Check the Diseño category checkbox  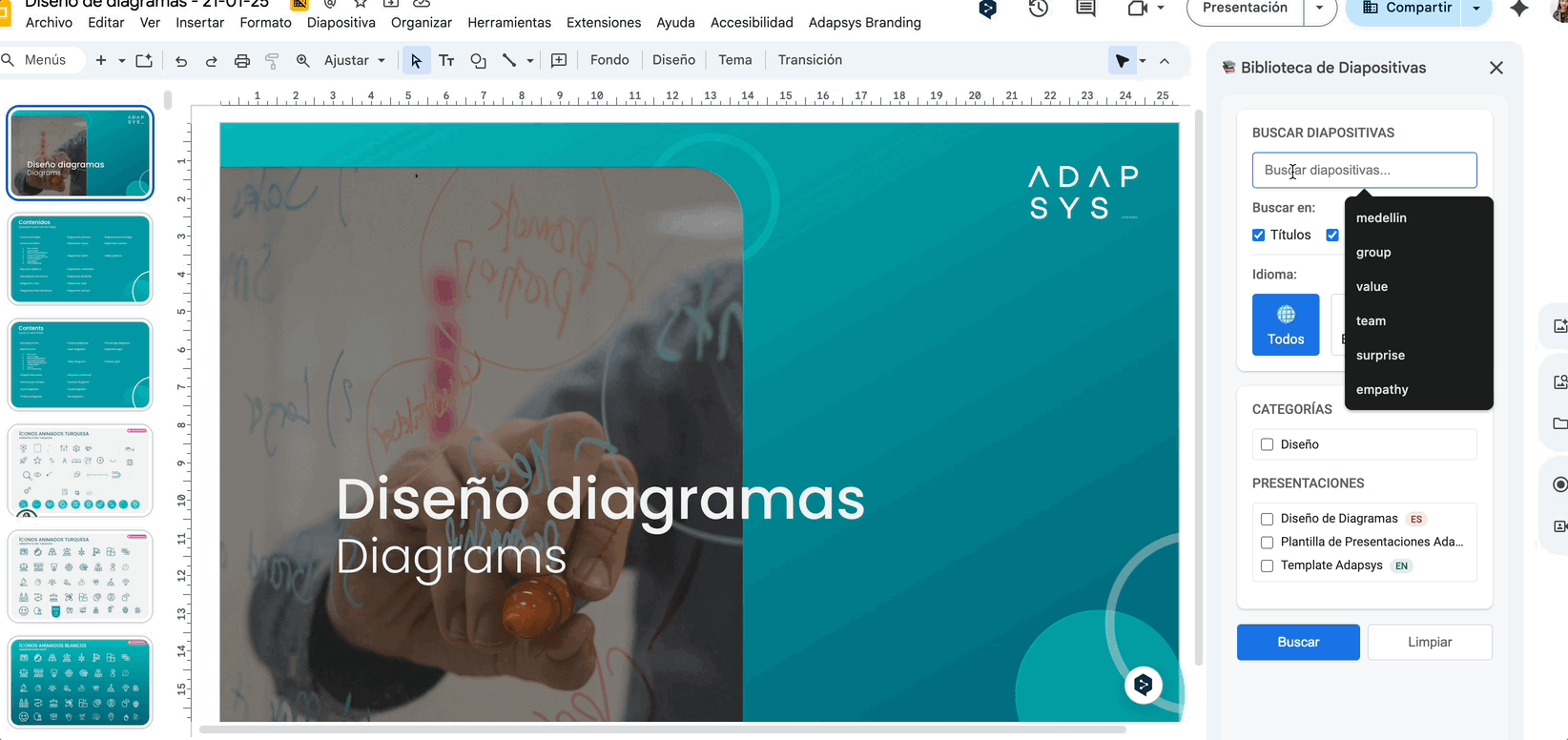1268,444
